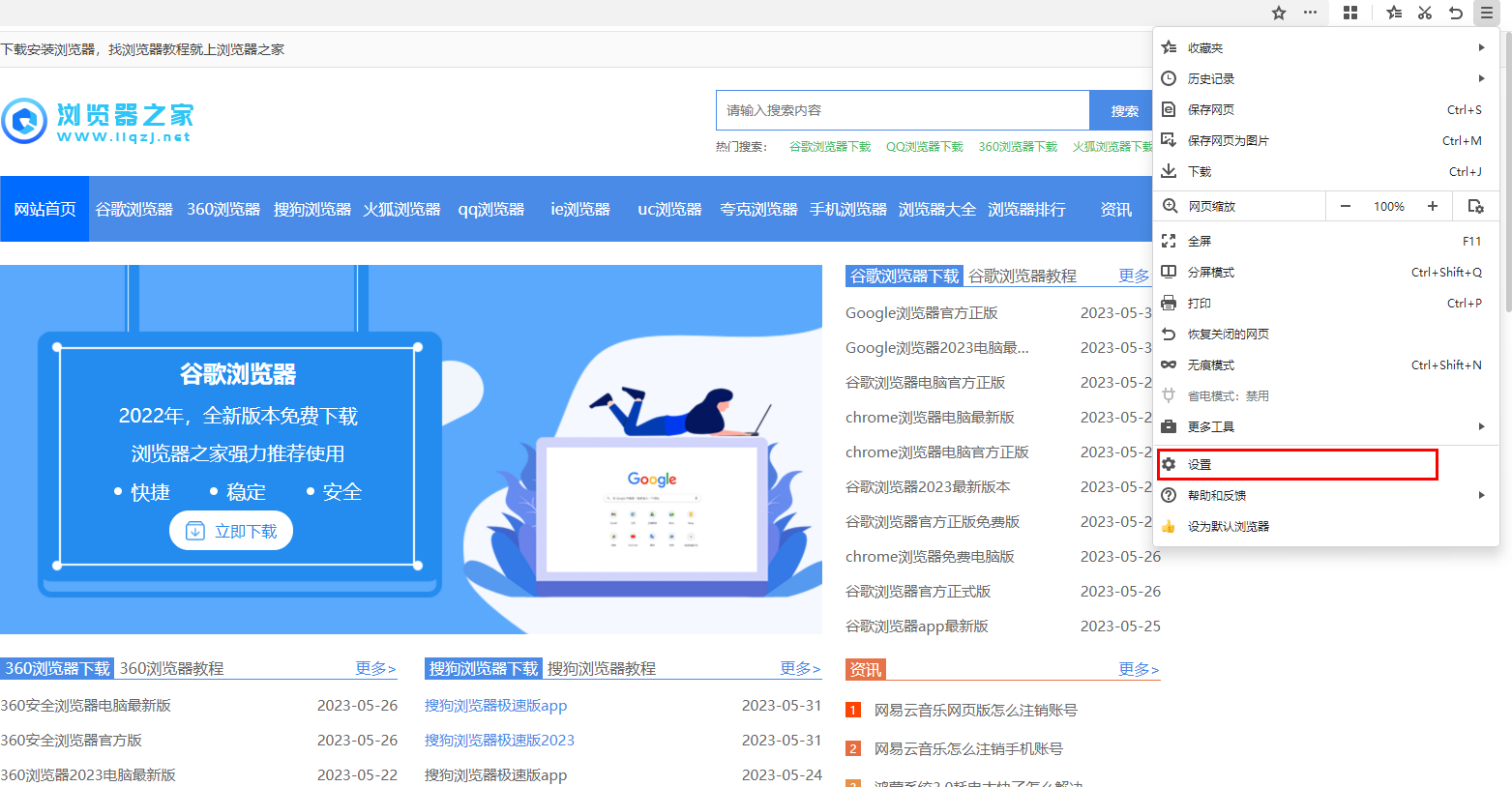Expand the 帮助和反馈 submenu arrow
This screenshot has width=1512, height=787.
click(x=1481, y=495)
